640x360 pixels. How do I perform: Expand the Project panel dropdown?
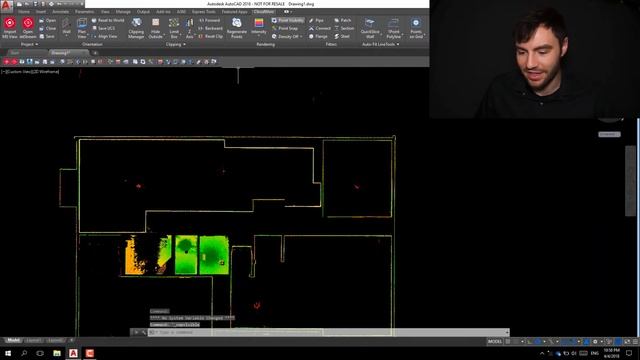(x=29, y=44)
